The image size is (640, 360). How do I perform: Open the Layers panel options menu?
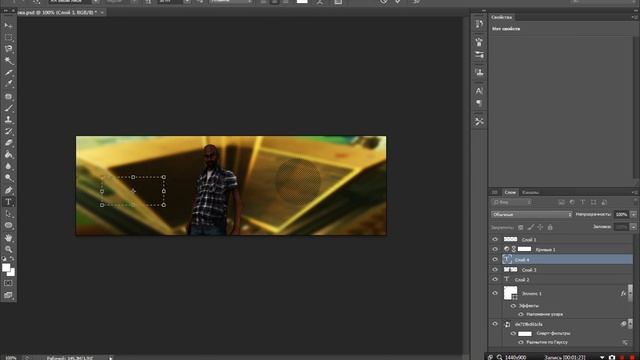point(634,192)
